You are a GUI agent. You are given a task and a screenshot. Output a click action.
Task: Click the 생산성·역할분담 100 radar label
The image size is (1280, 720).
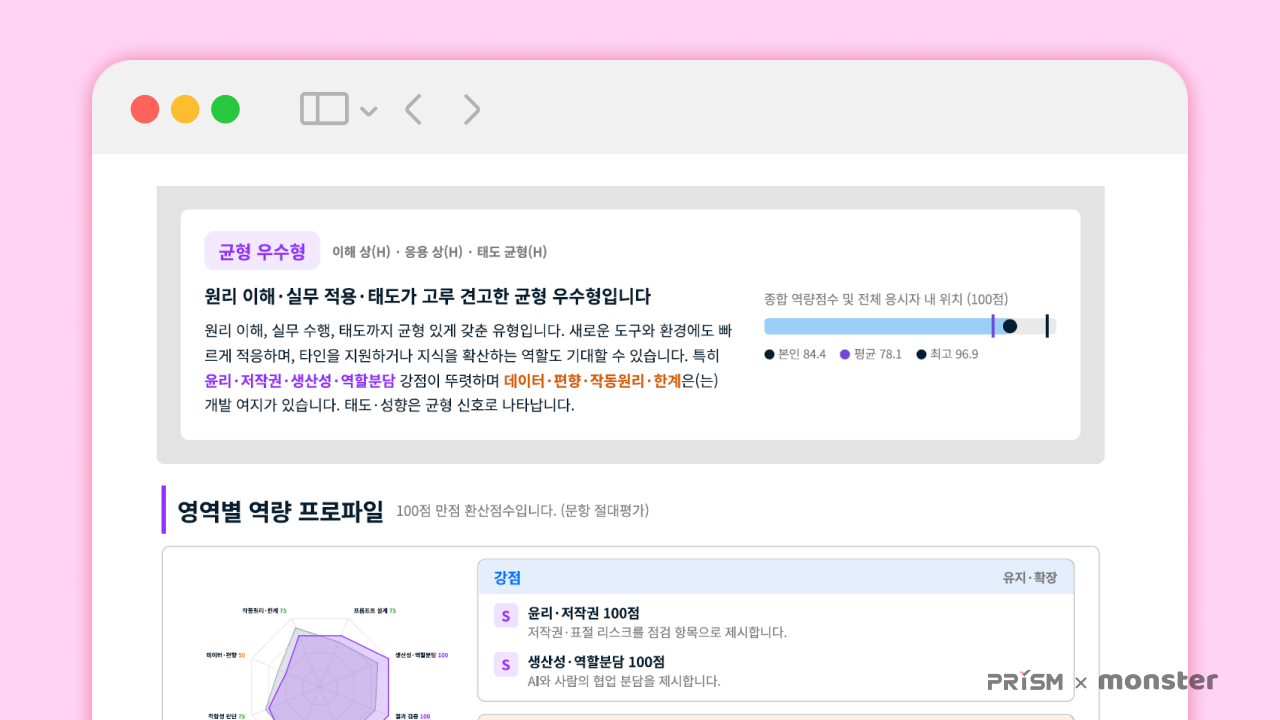click(422, 655)
